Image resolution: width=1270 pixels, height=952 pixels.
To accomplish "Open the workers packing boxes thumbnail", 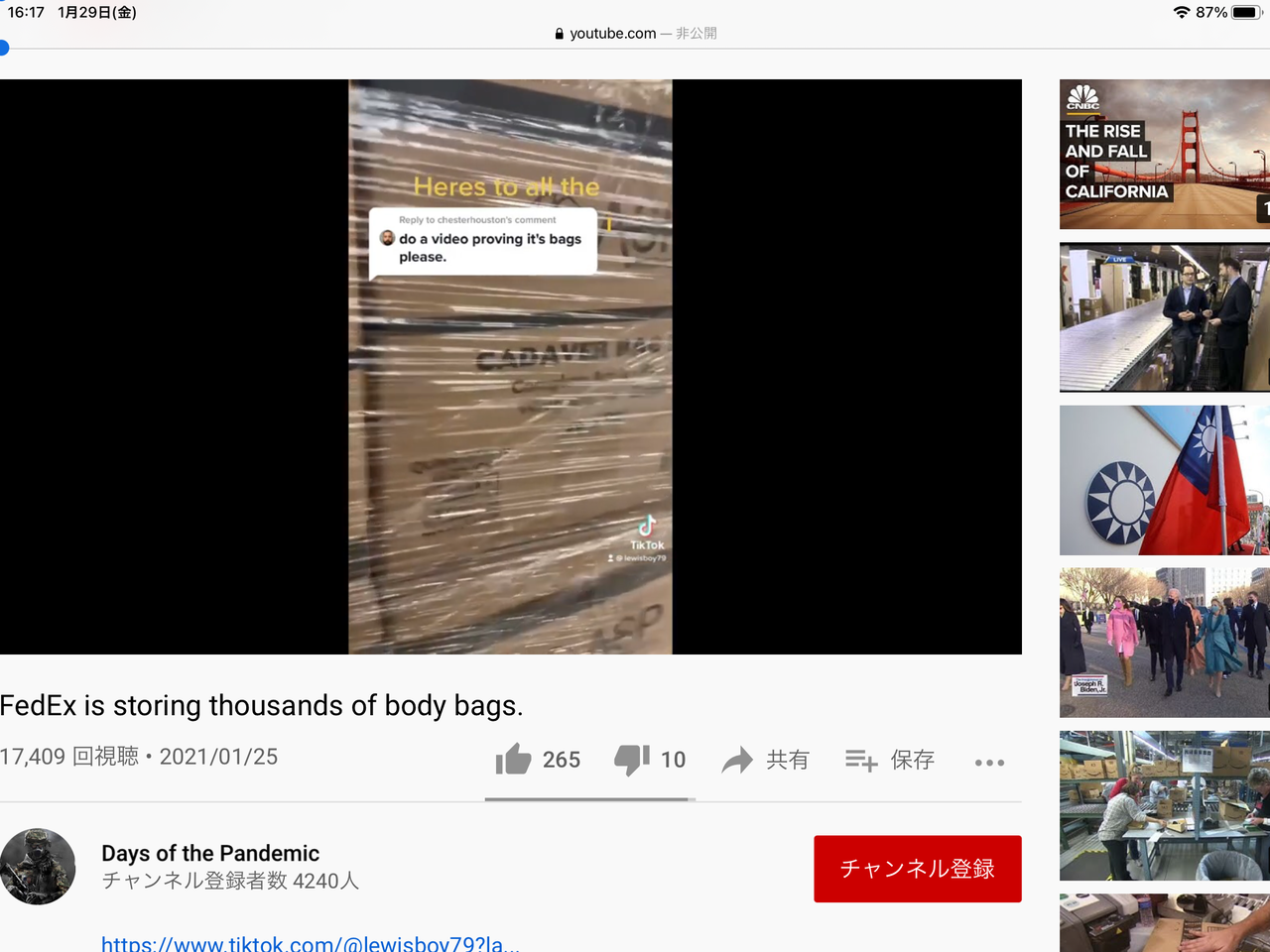I will coord(1165,805).
